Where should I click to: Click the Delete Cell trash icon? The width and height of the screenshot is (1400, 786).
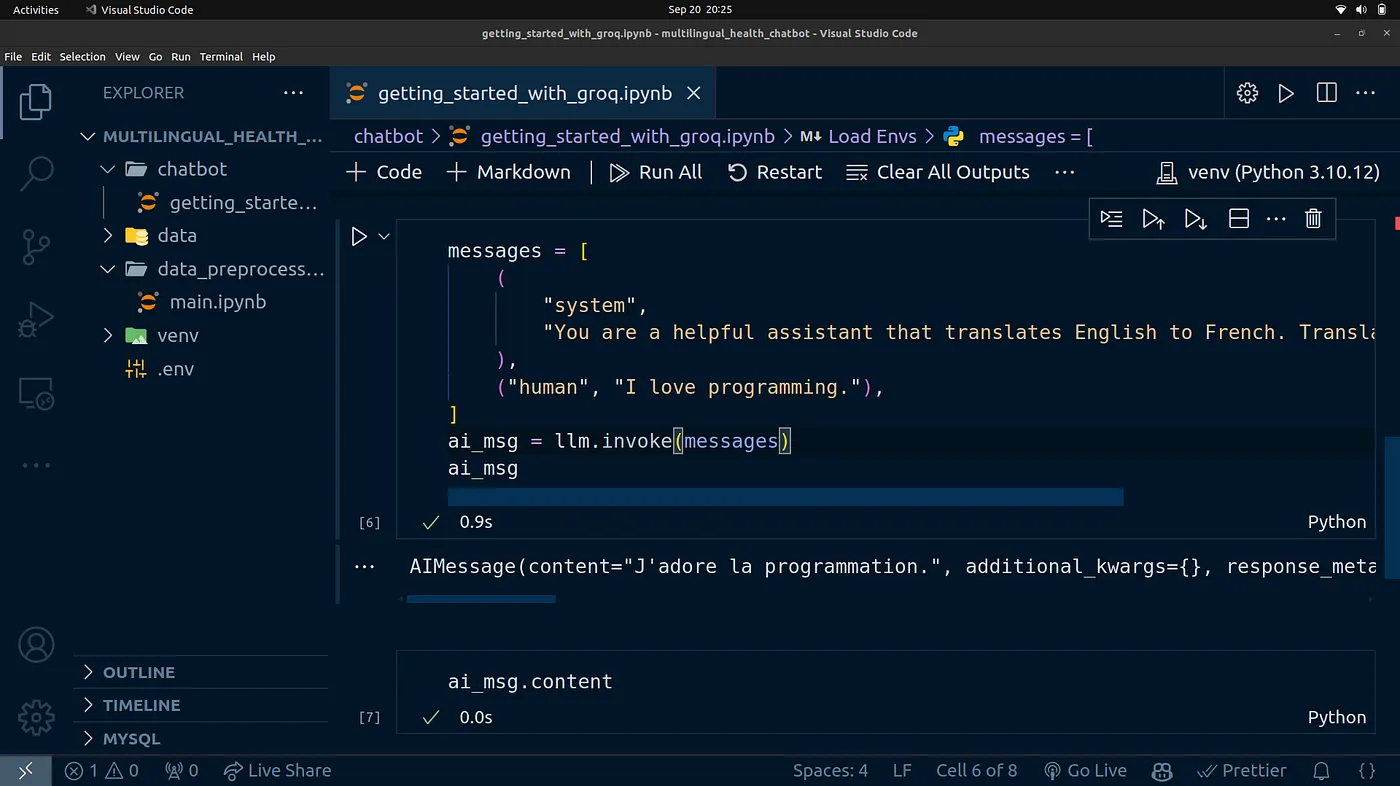[1313, 219]
